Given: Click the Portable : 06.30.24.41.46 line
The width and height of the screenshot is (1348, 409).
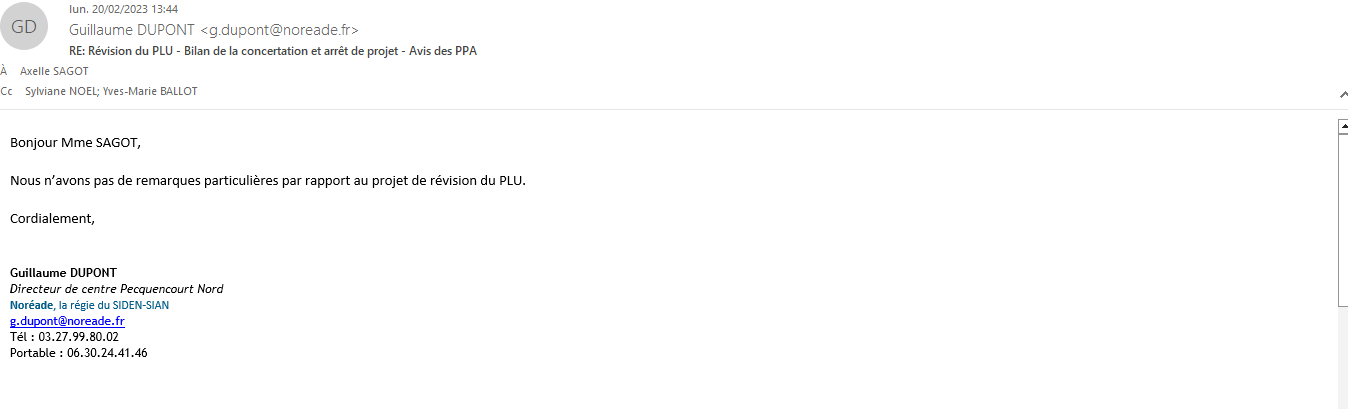Looking at the screenshot, I should click(x=79, y=353).
